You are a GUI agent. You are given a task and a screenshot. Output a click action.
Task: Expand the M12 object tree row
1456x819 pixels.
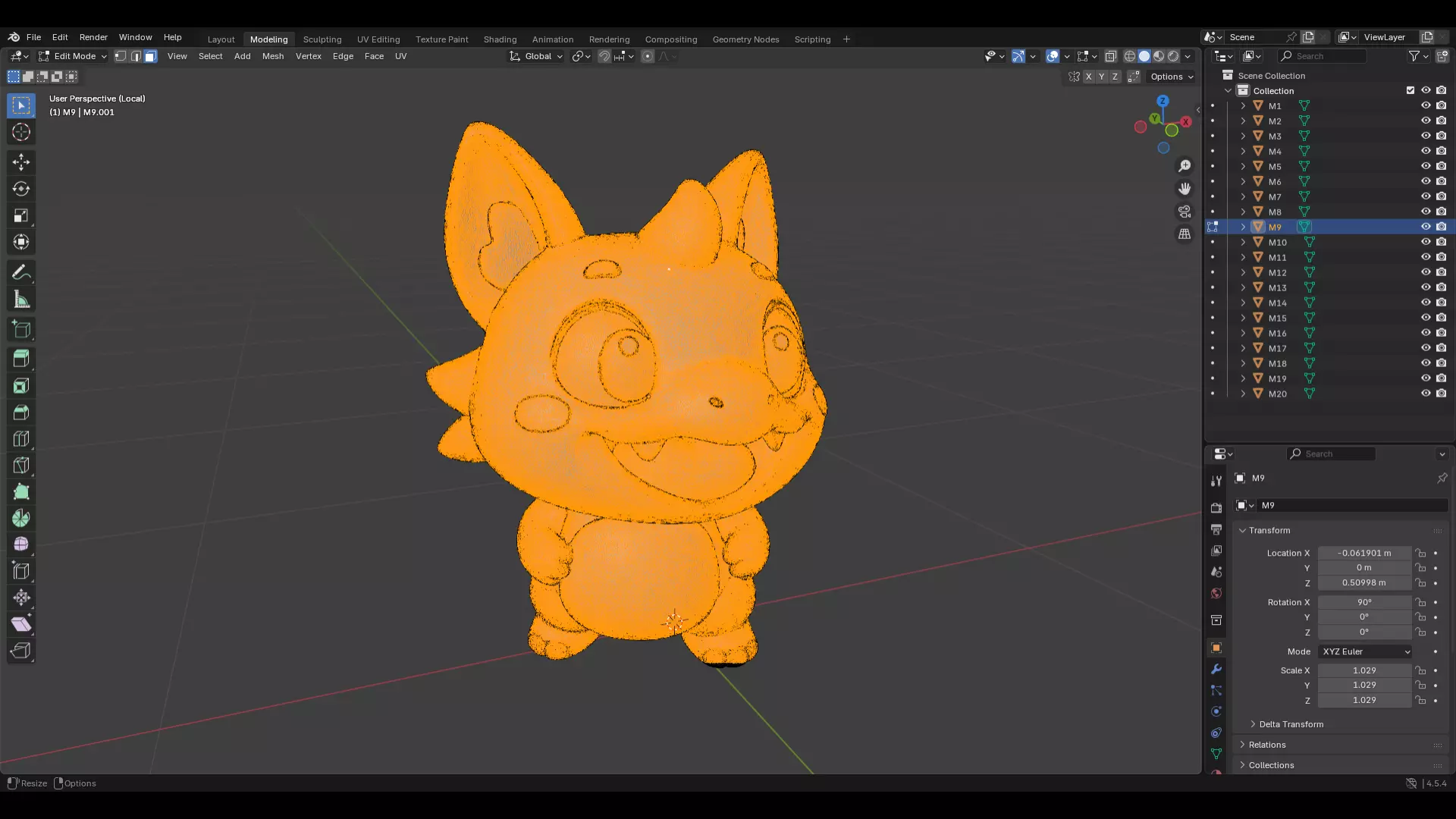pos(1243,272)
